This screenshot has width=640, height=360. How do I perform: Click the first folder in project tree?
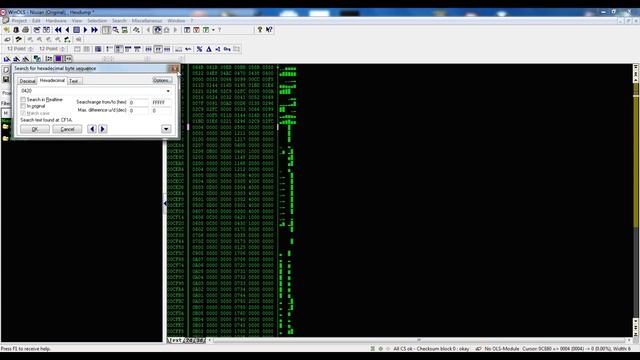pyautogui.click(x=6, y=127)
